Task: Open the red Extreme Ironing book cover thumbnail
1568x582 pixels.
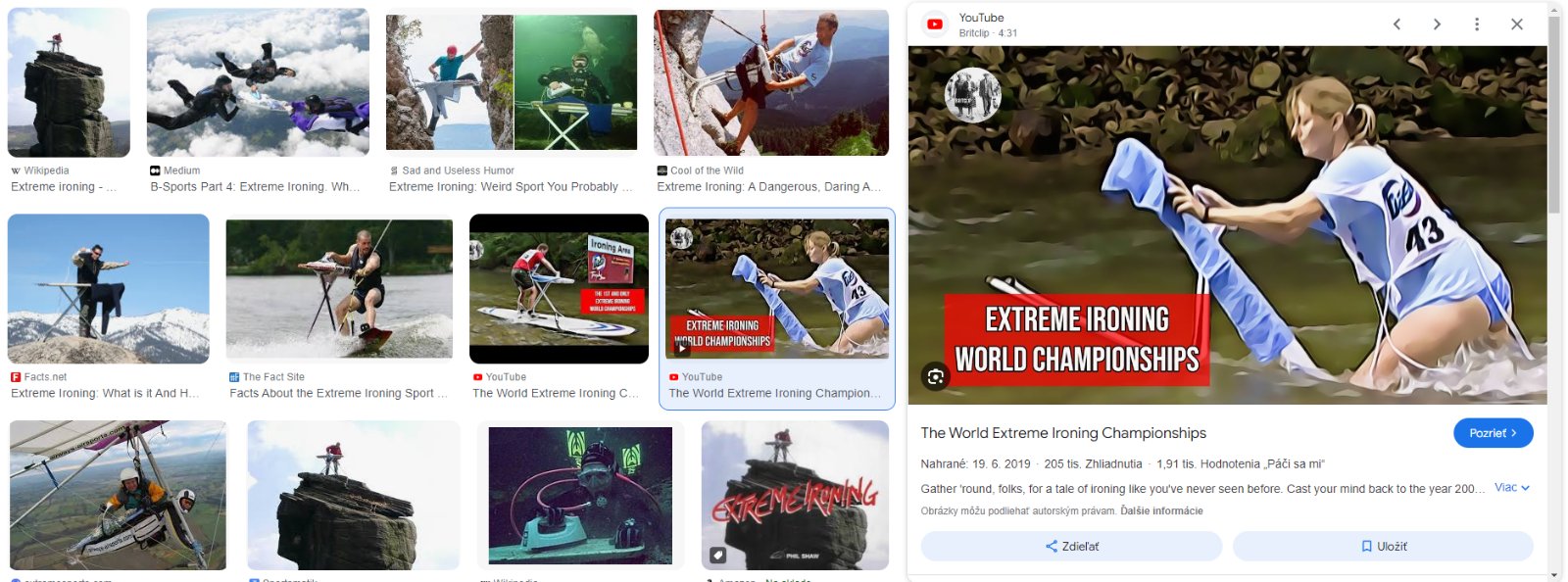Action: 796,496
